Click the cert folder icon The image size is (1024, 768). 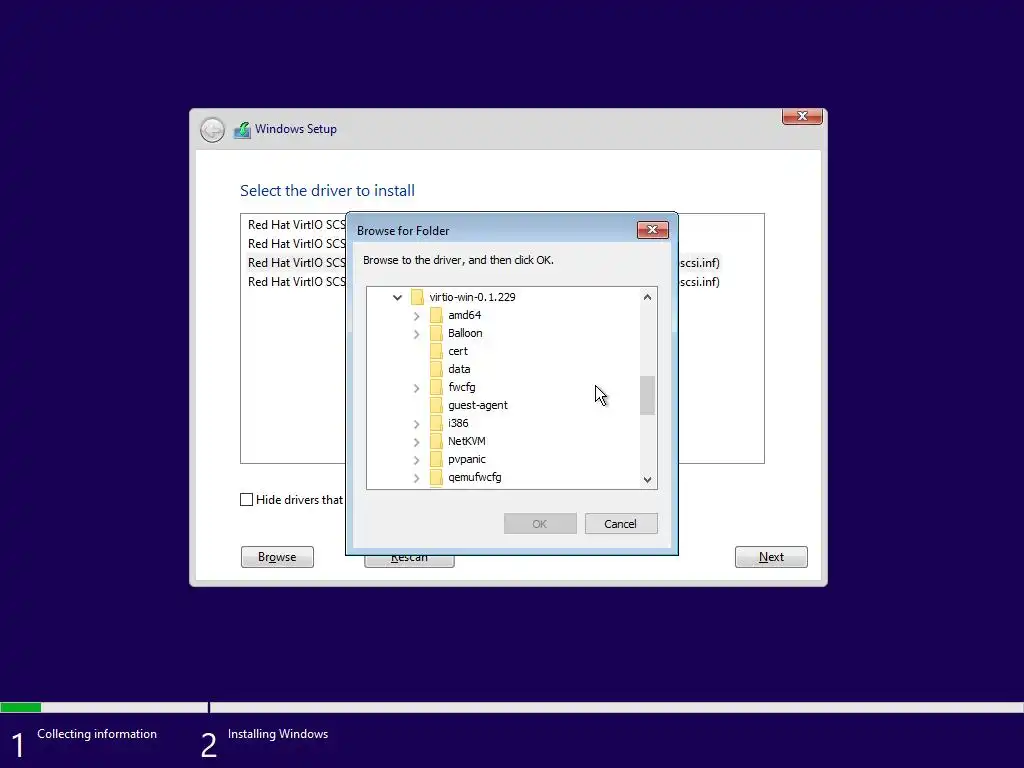[436, 351]
